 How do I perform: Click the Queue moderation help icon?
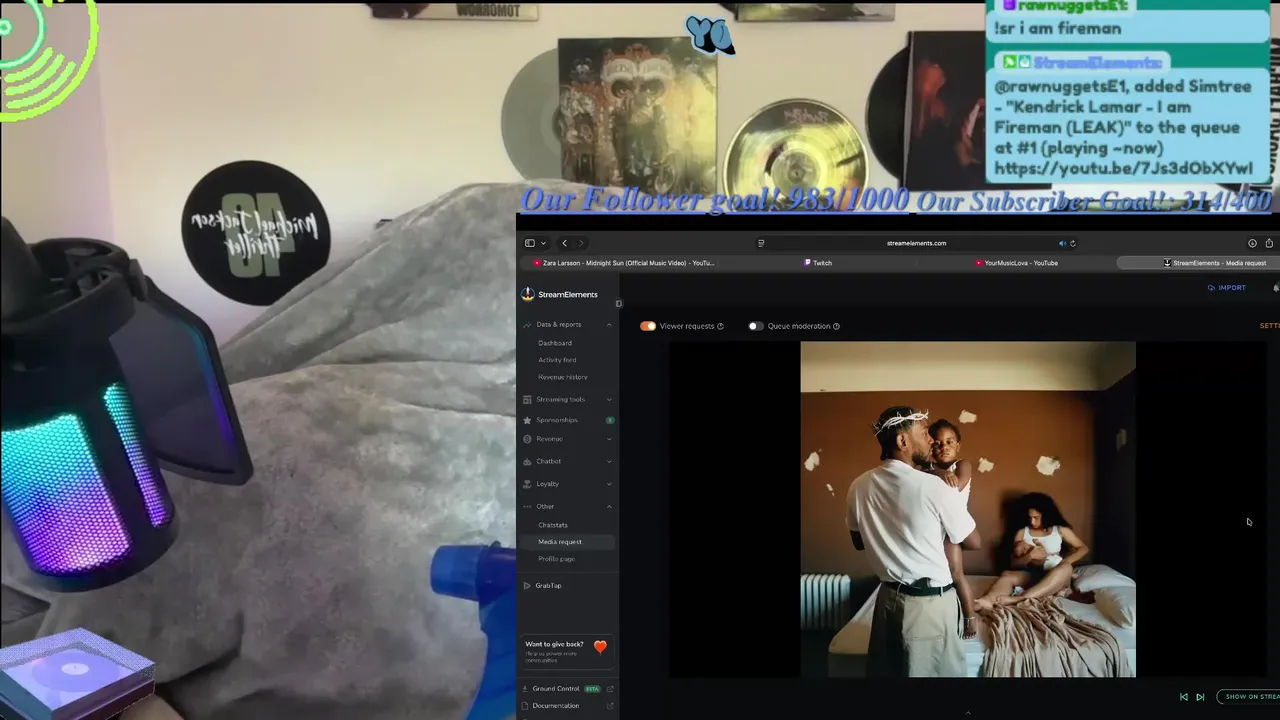coord(836,326)
